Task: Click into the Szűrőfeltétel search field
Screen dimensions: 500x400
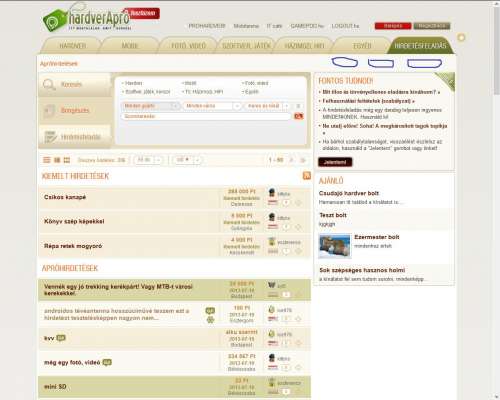Action: coord(206,116)
